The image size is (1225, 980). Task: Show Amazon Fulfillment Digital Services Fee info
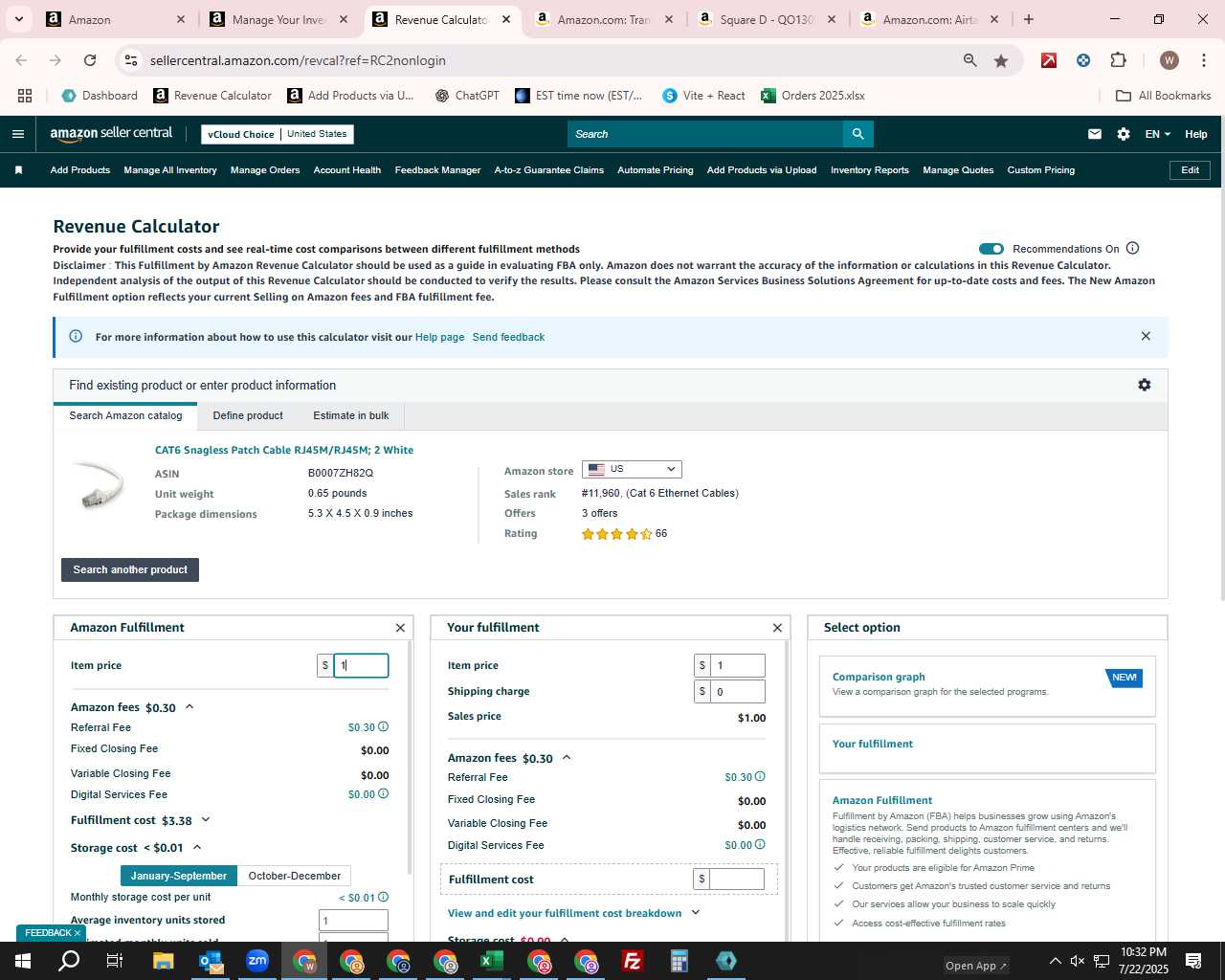pyautogui.click(x=383, y=794)
